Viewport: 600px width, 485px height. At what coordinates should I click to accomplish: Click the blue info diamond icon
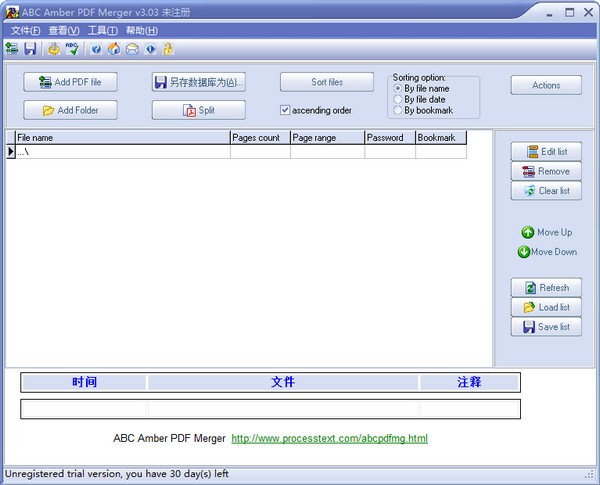150,49
